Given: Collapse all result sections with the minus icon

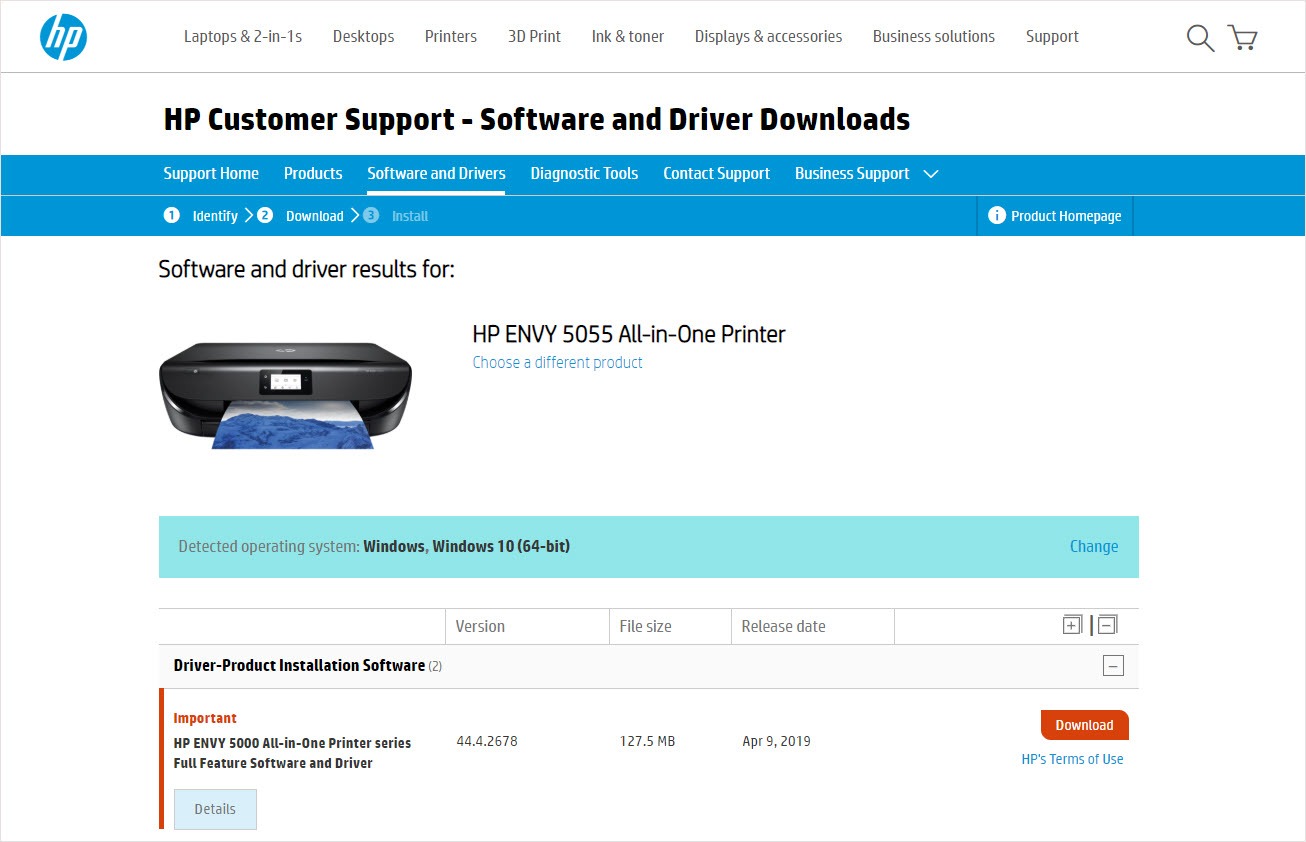Looking at the screenshot, I should tap(1106, 623).
